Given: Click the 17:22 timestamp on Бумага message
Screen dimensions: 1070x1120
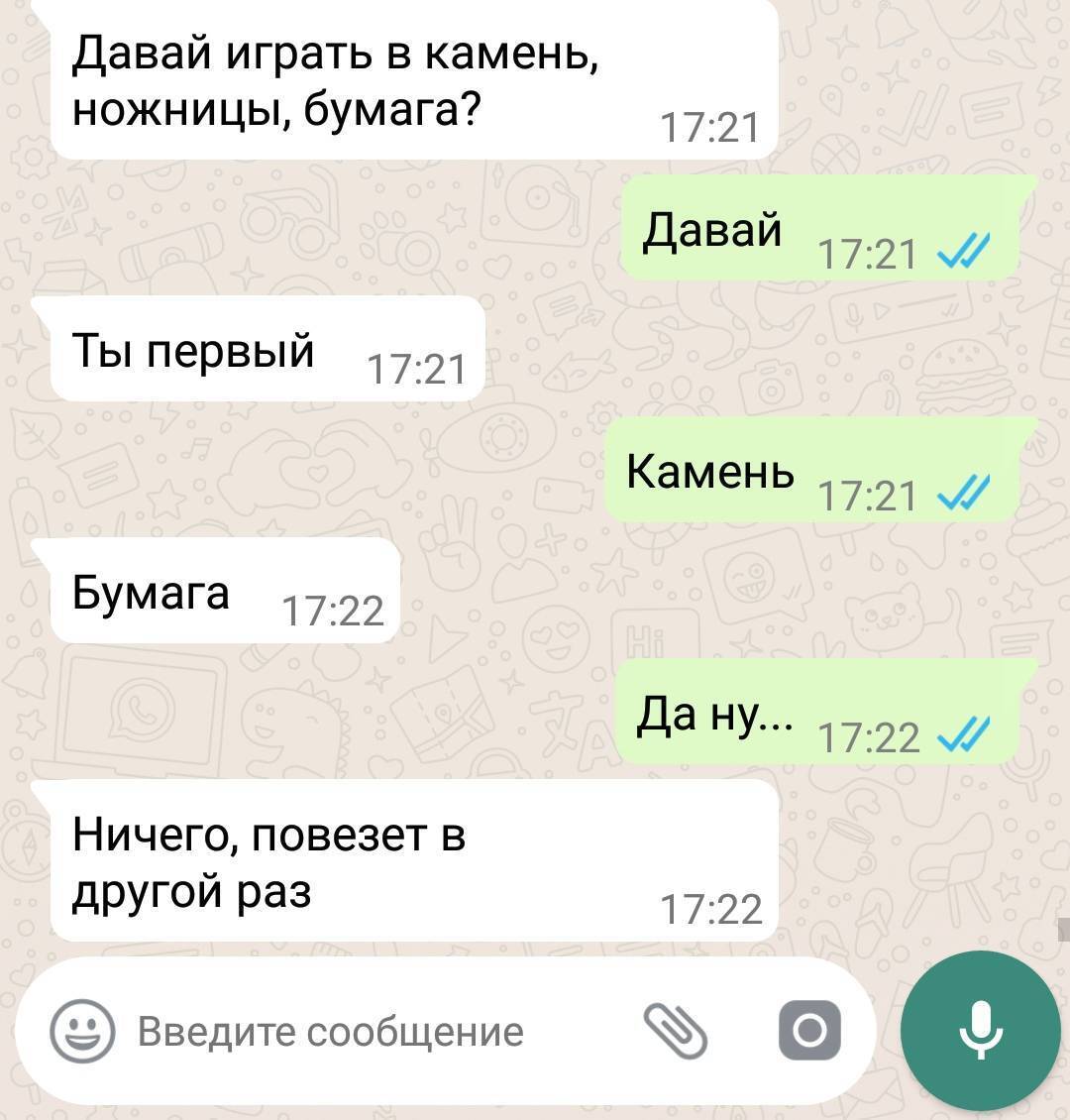Looking at the screenshot, I should click(x=333, y=612).
